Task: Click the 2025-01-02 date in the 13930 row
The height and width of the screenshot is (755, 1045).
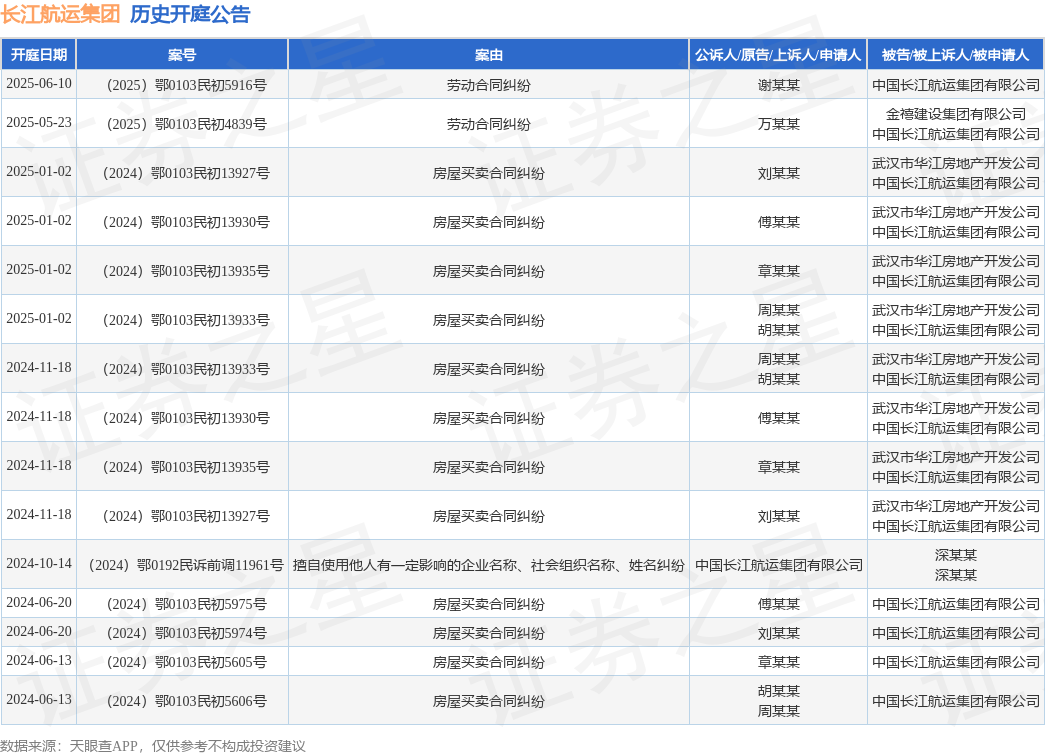Action: click(x=39, y=221)
